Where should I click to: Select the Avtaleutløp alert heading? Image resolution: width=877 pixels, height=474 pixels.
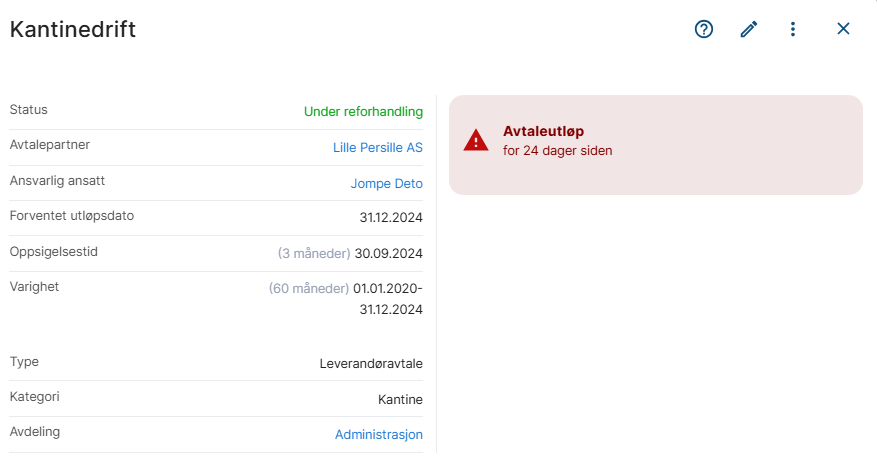(x=543, y=132)
